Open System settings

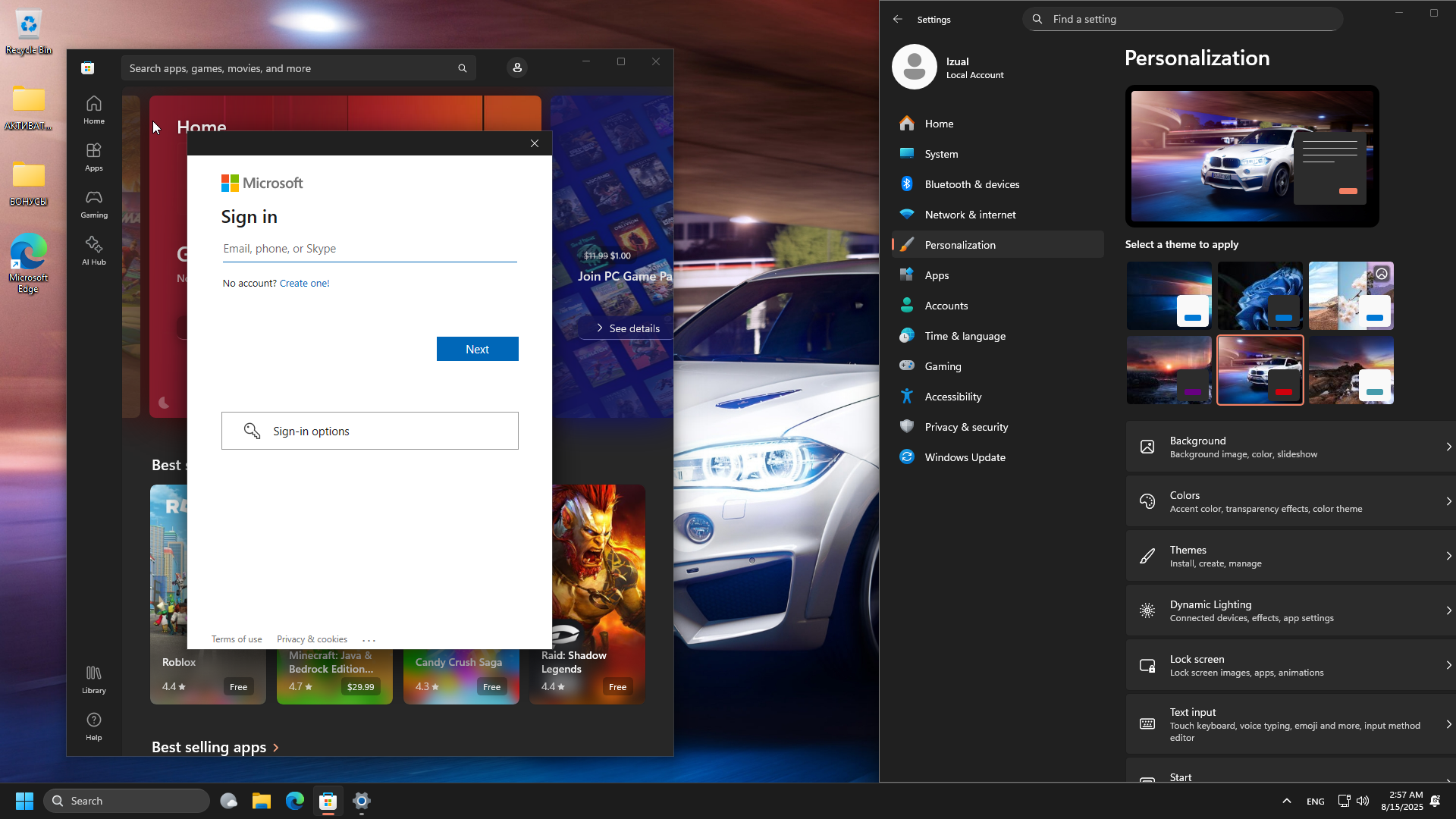997,153
